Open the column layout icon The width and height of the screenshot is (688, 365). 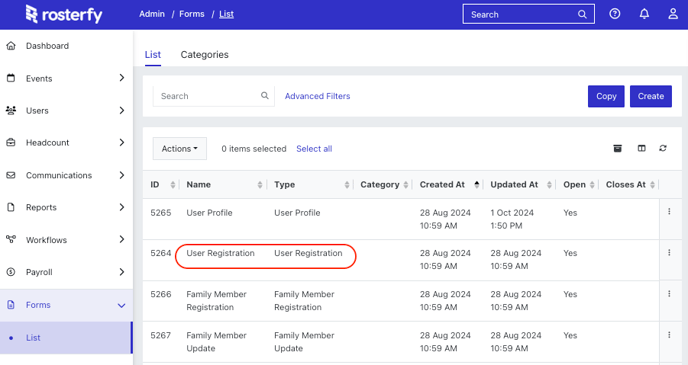[641, 148]
